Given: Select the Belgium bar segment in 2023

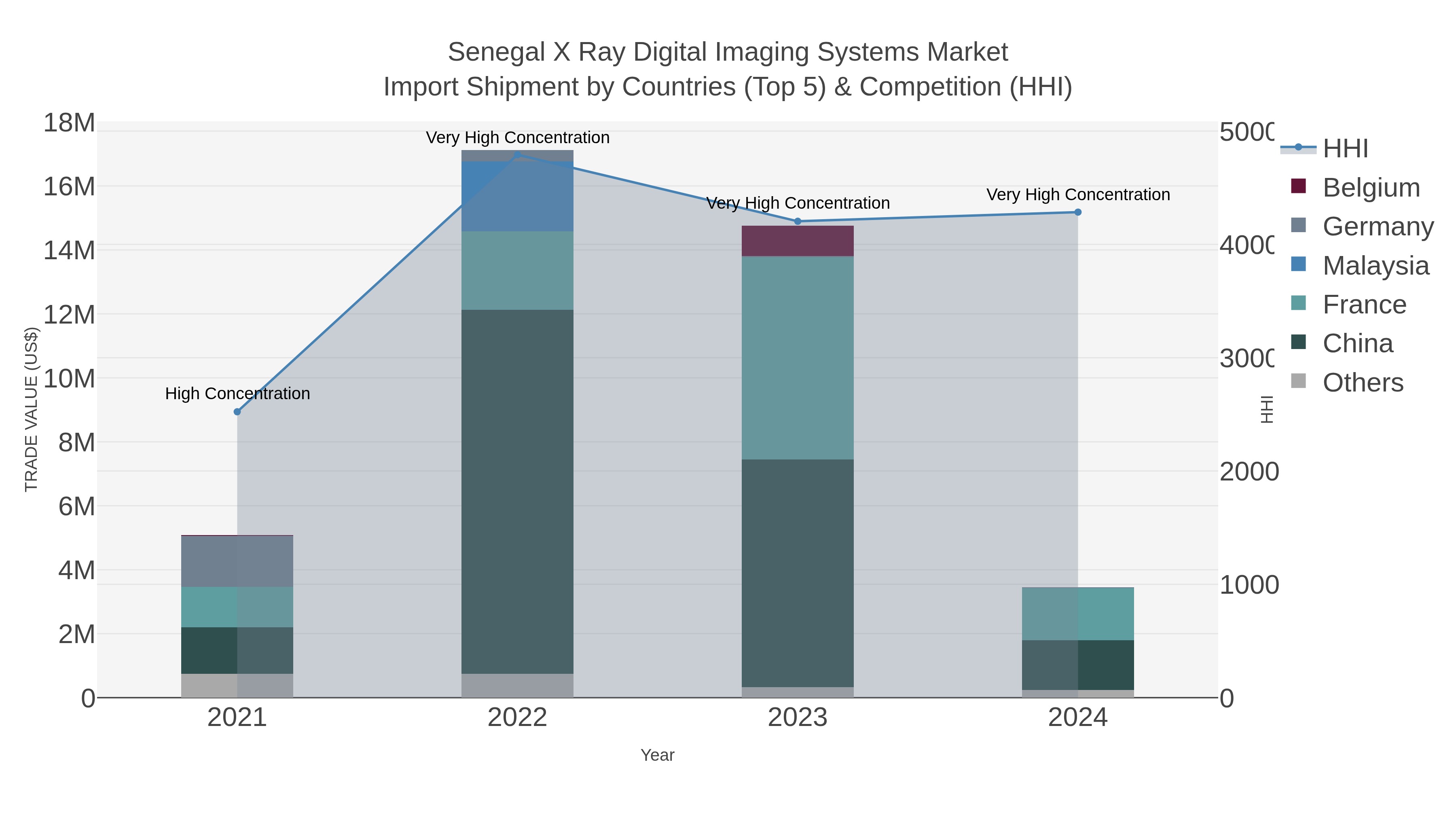Looking at the screenshot, I should click(x=798, y=241).
